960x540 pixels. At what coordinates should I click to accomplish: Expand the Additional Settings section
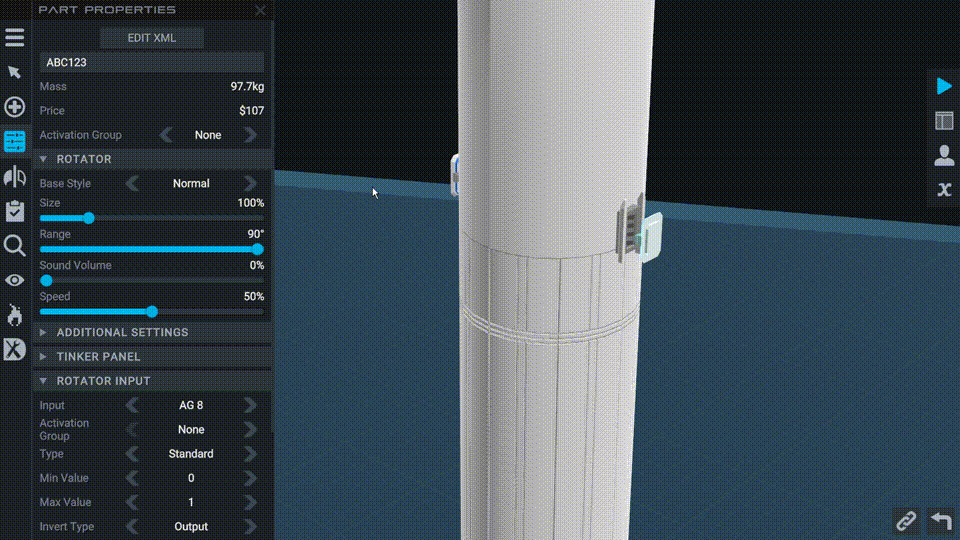pos(44,332)
